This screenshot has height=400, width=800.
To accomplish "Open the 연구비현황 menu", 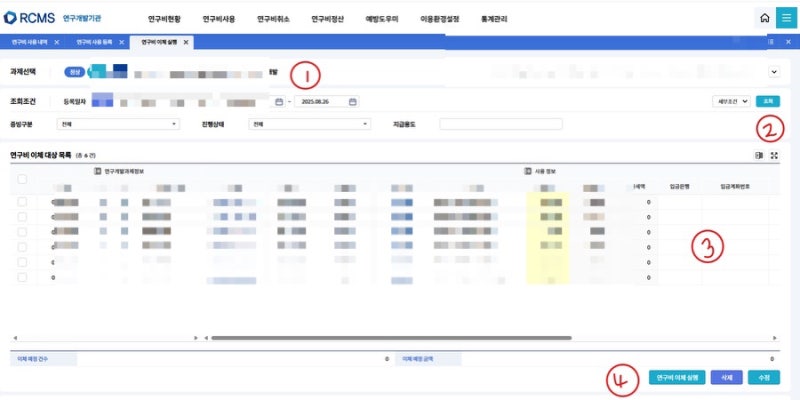I will point(164,19).
